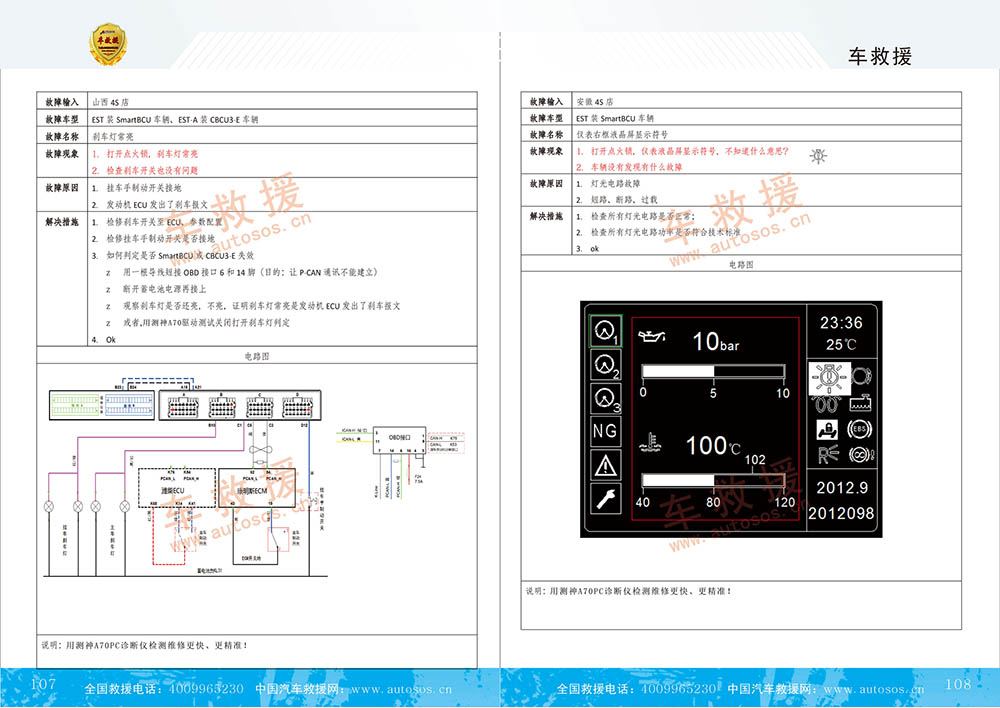This screenshot has height=708, width=1000.
Task: Click the highlighted lamp fault symbol
Action: [x=828, y=377]
